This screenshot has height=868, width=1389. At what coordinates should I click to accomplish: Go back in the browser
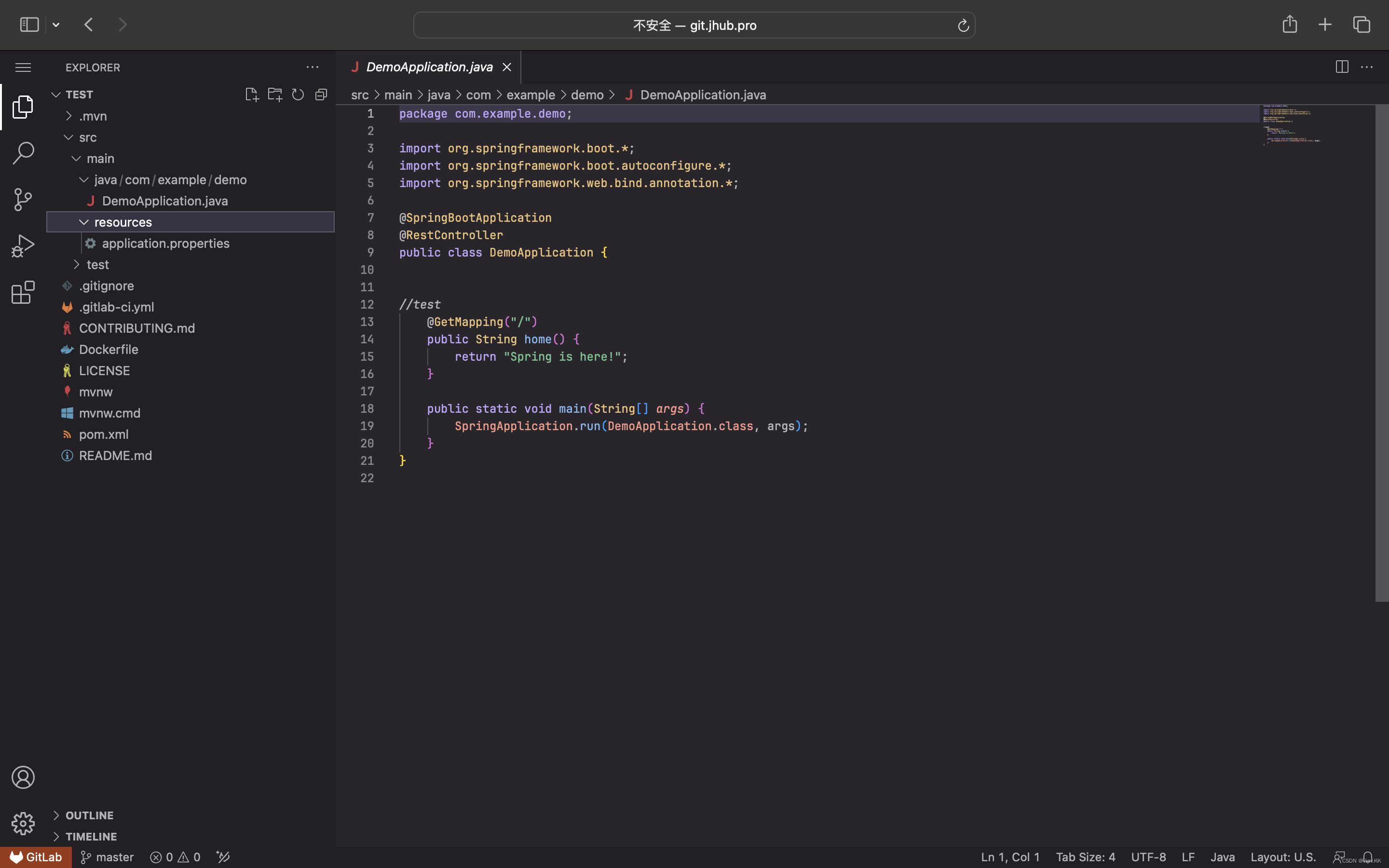pos(89,25)
